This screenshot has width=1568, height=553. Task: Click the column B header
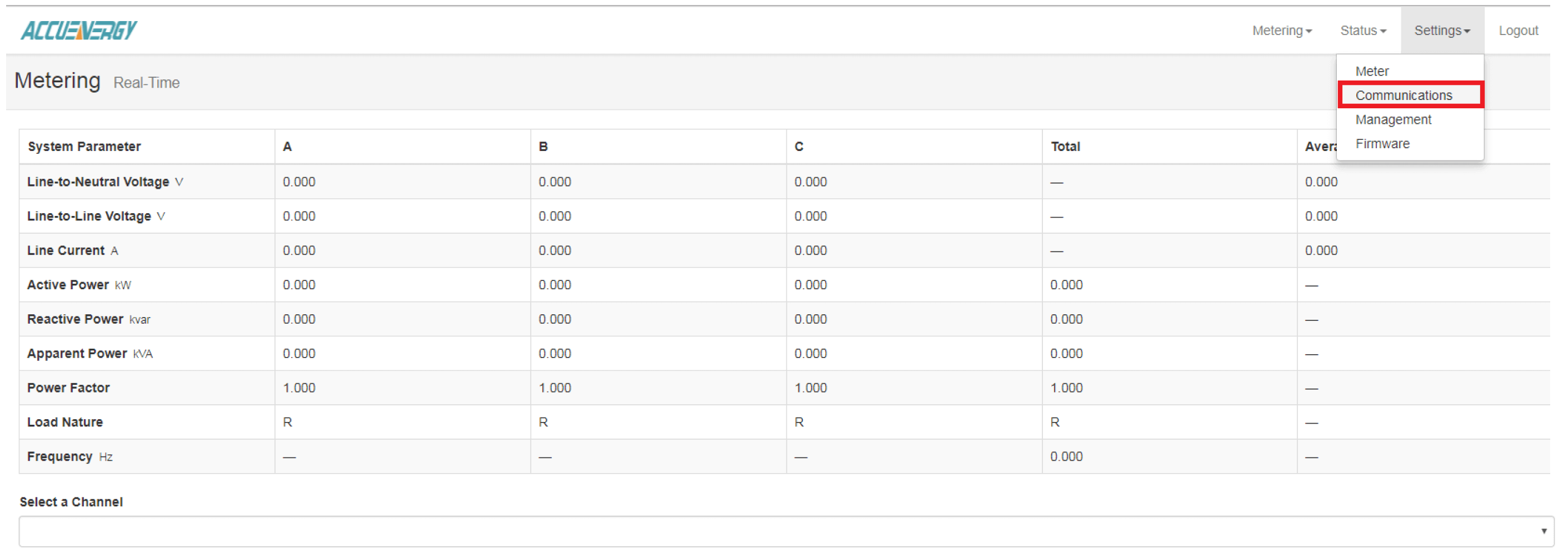[x=543, y=147]
